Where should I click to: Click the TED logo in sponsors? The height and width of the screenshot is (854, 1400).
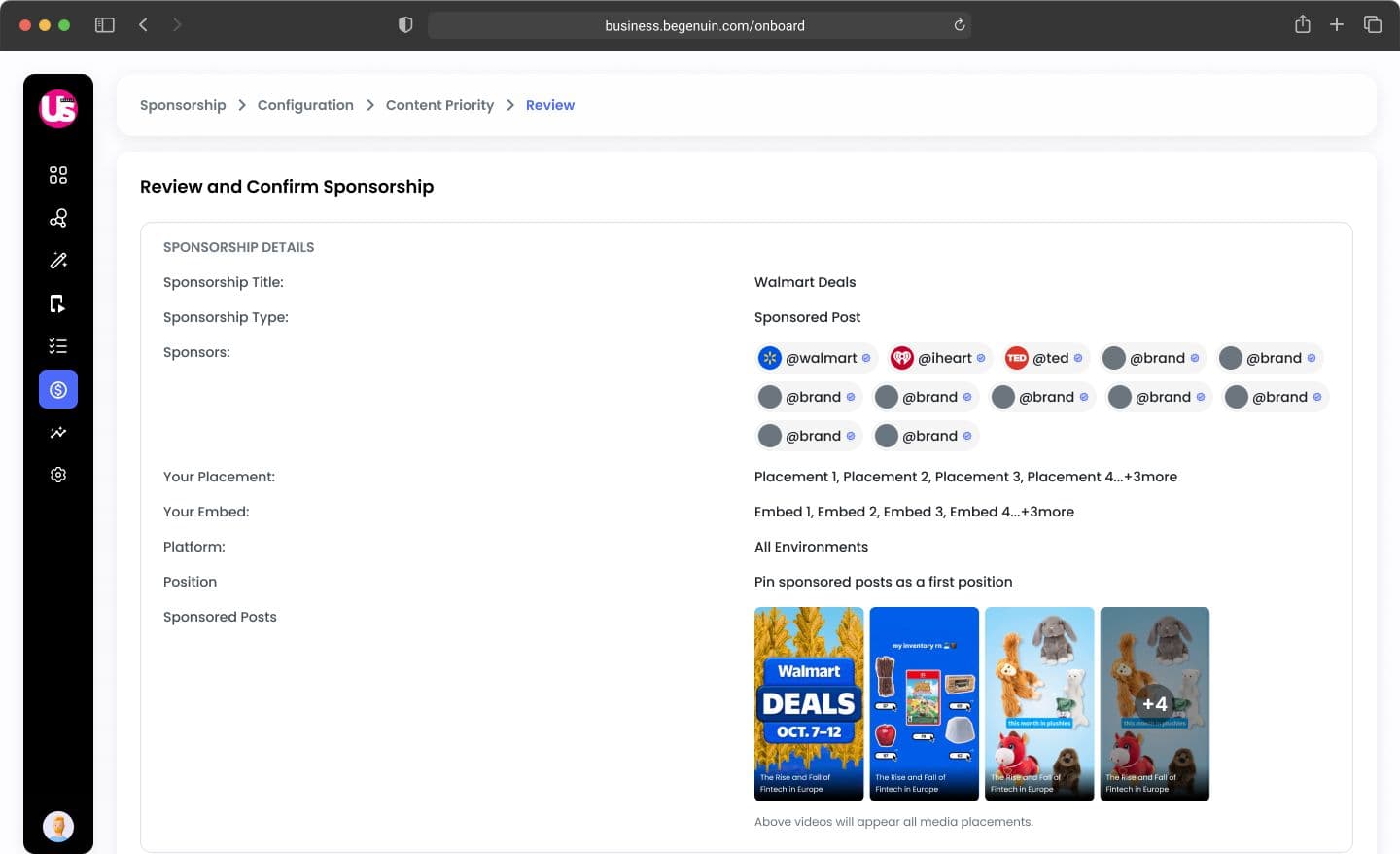pos(1017,358)
